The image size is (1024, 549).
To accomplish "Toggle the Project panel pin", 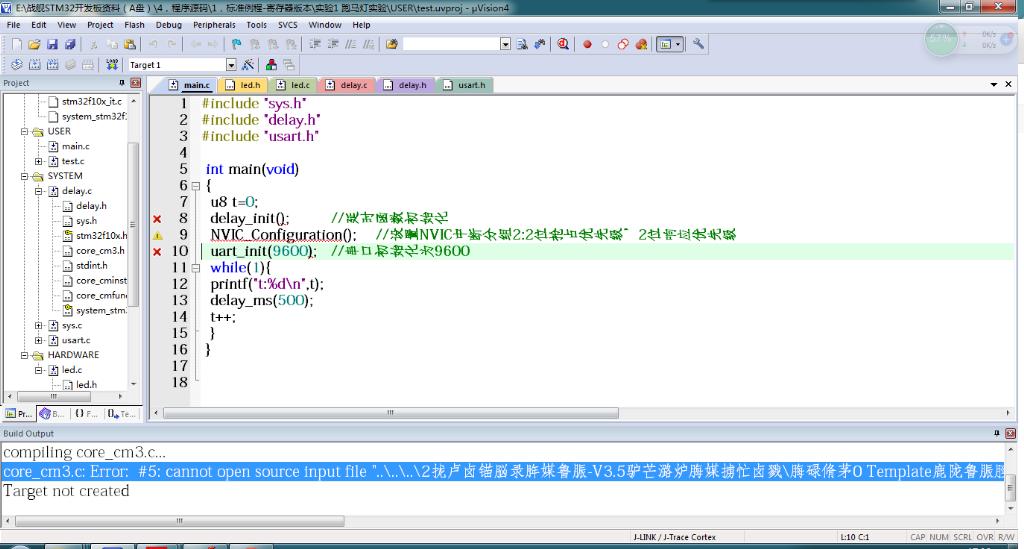I will click(121, 83).
